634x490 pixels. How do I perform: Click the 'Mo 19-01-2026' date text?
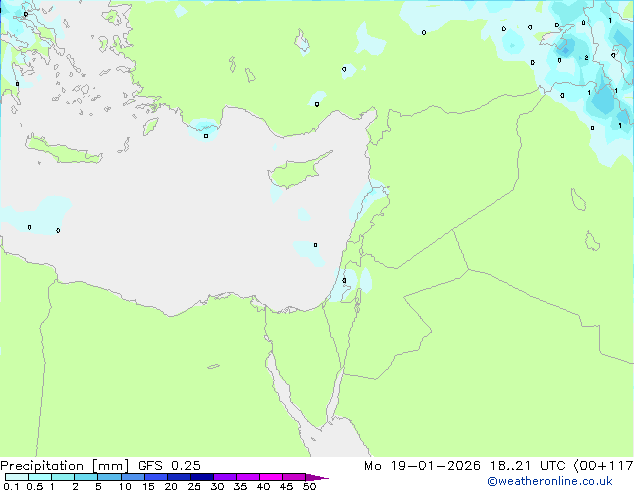point(422,466)
